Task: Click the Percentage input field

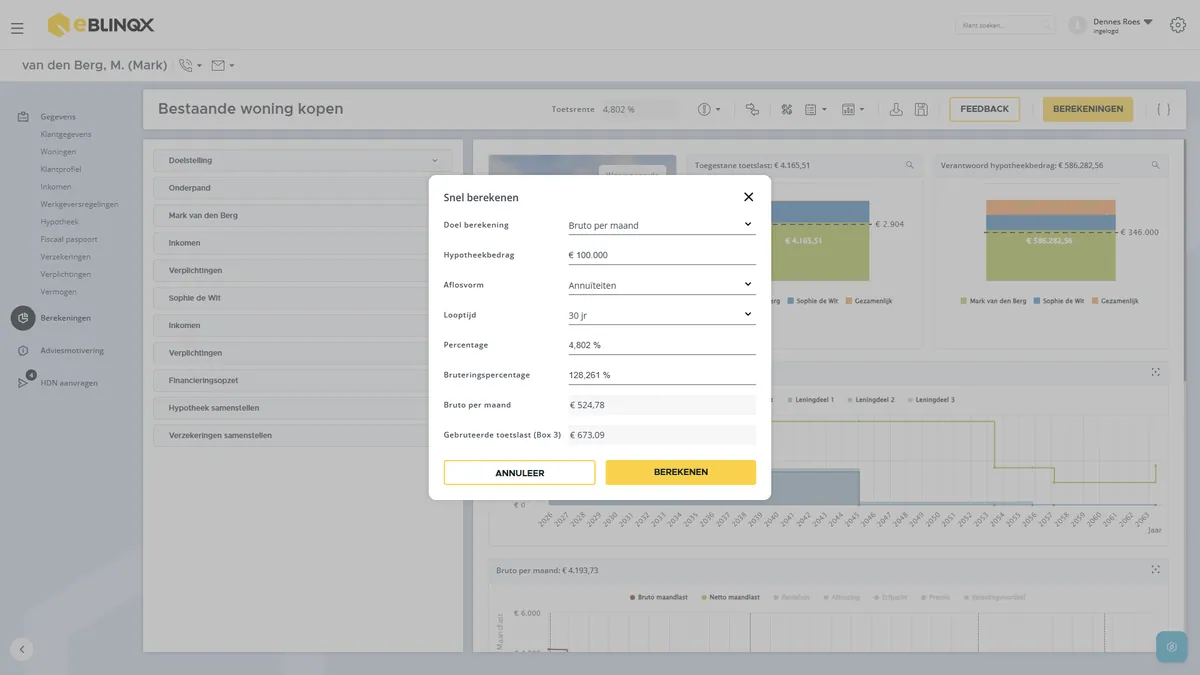Action: point(662,345)
